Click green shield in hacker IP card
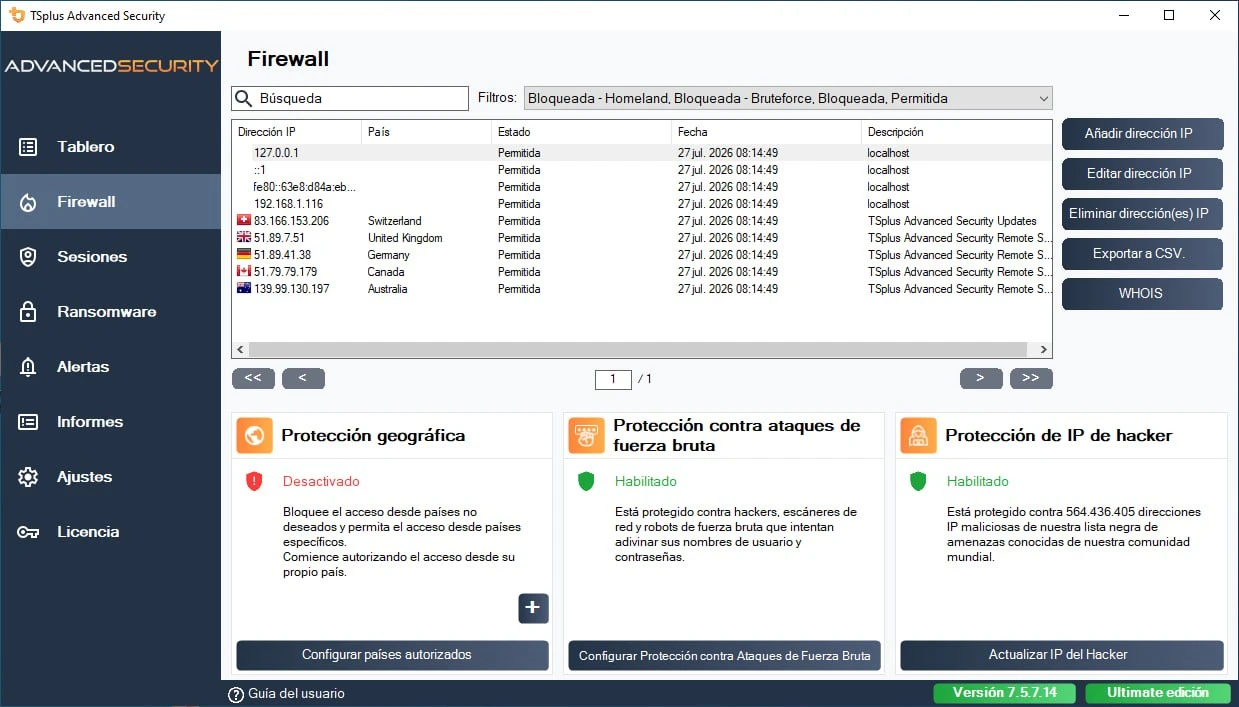1239x707 pixels. tap(918, 481)
